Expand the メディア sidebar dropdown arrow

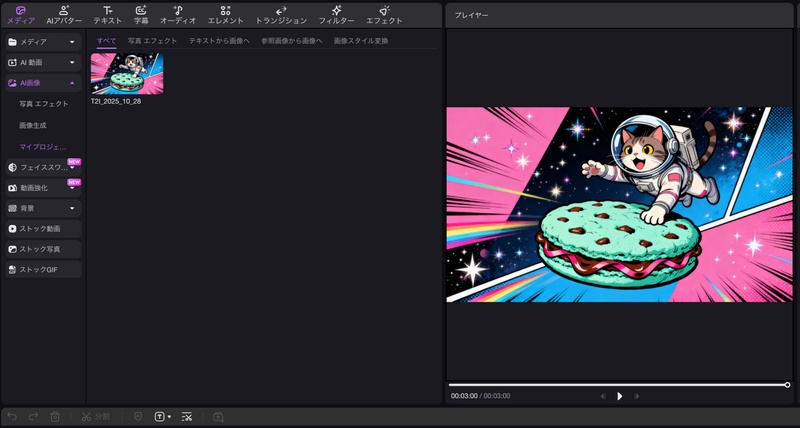point(72,42)
